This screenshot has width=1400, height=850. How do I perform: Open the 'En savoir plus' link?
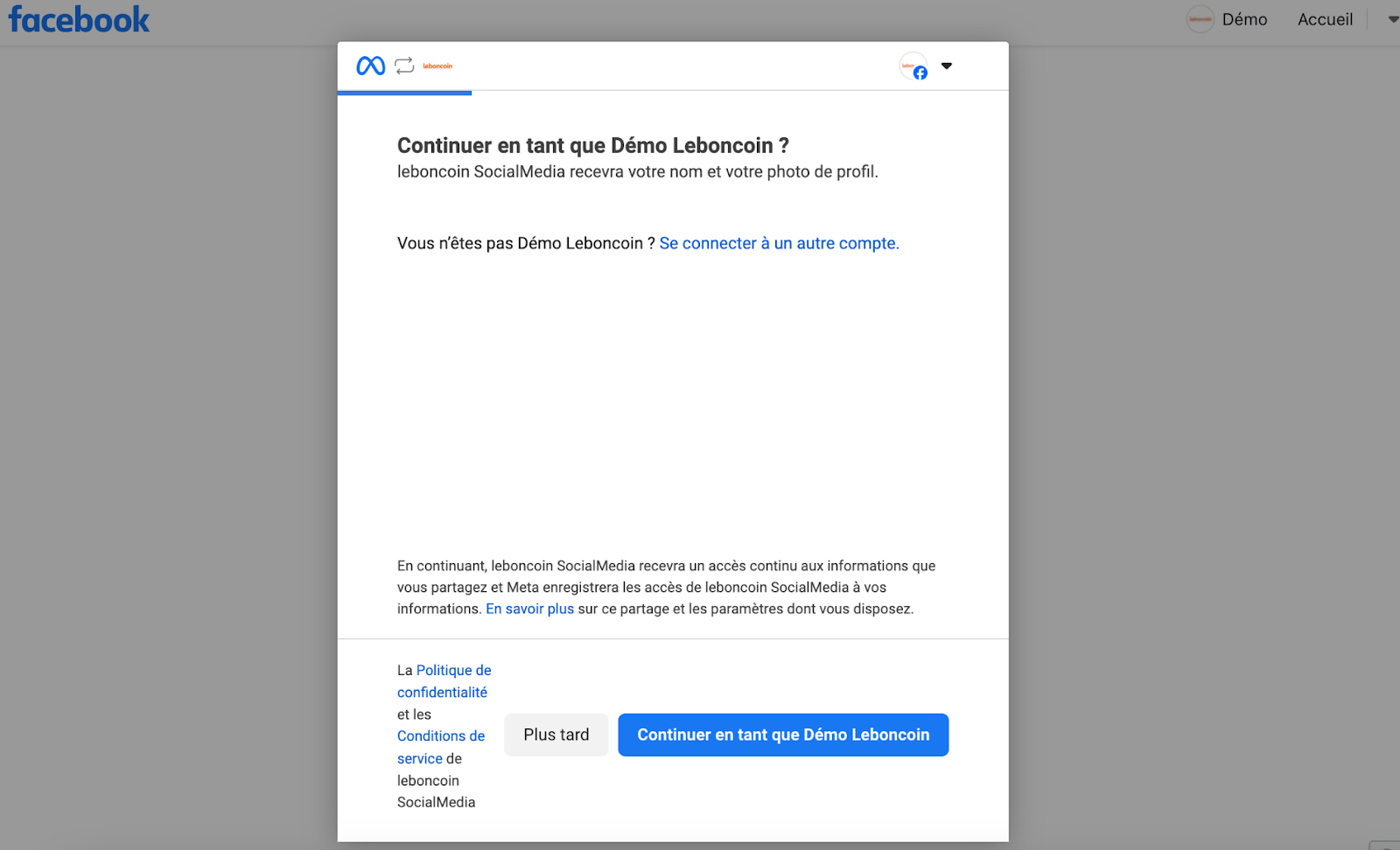pos(529,609)
